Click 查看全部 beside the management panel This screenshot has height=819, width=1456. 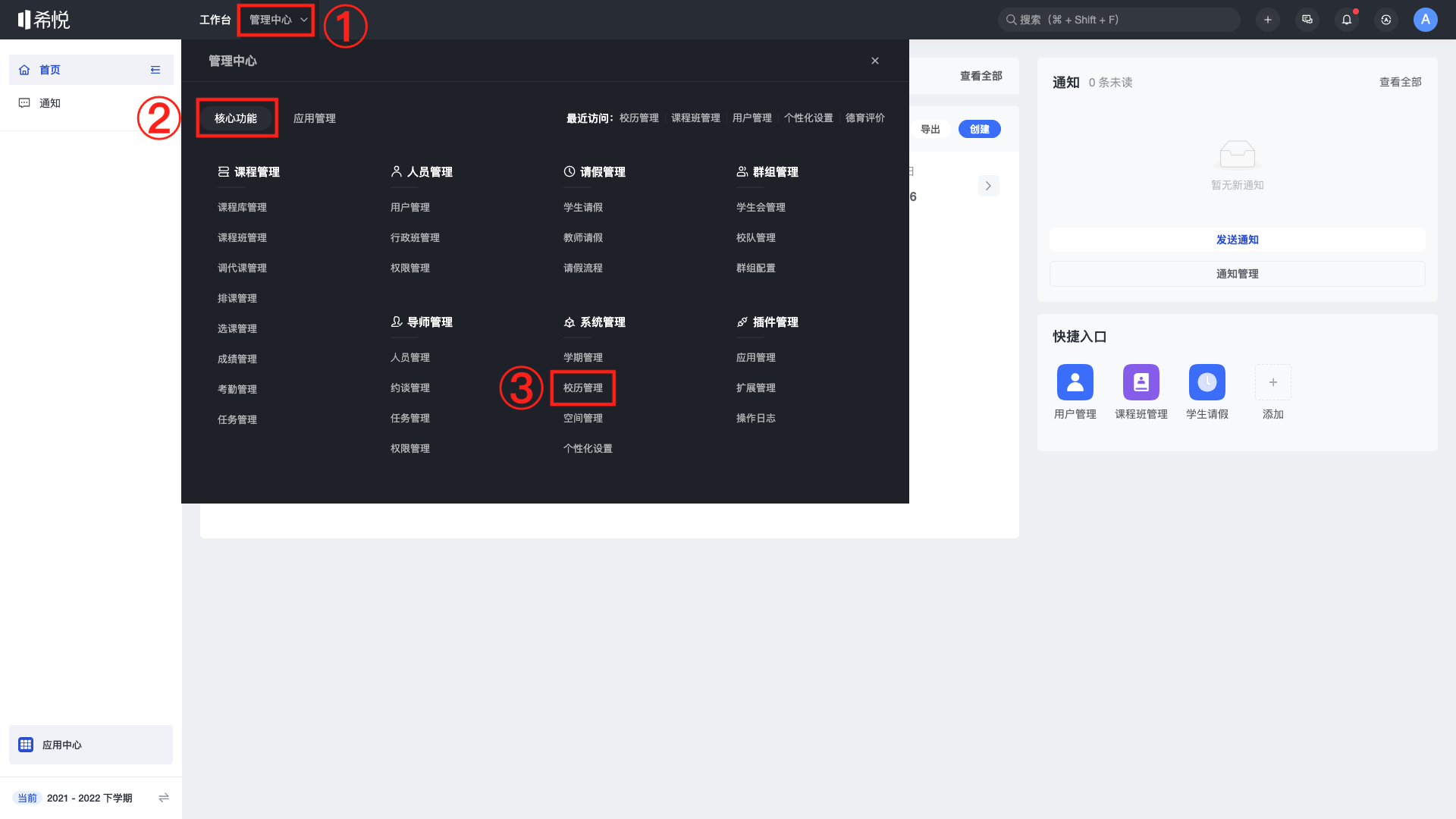[981, 76]
